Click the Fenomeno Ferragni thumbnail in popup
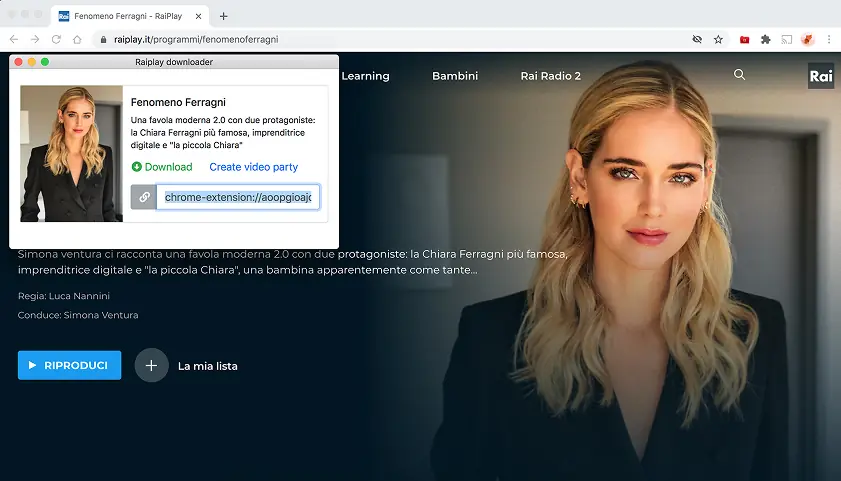Screen dimensions: 841x481 [71, 153]
